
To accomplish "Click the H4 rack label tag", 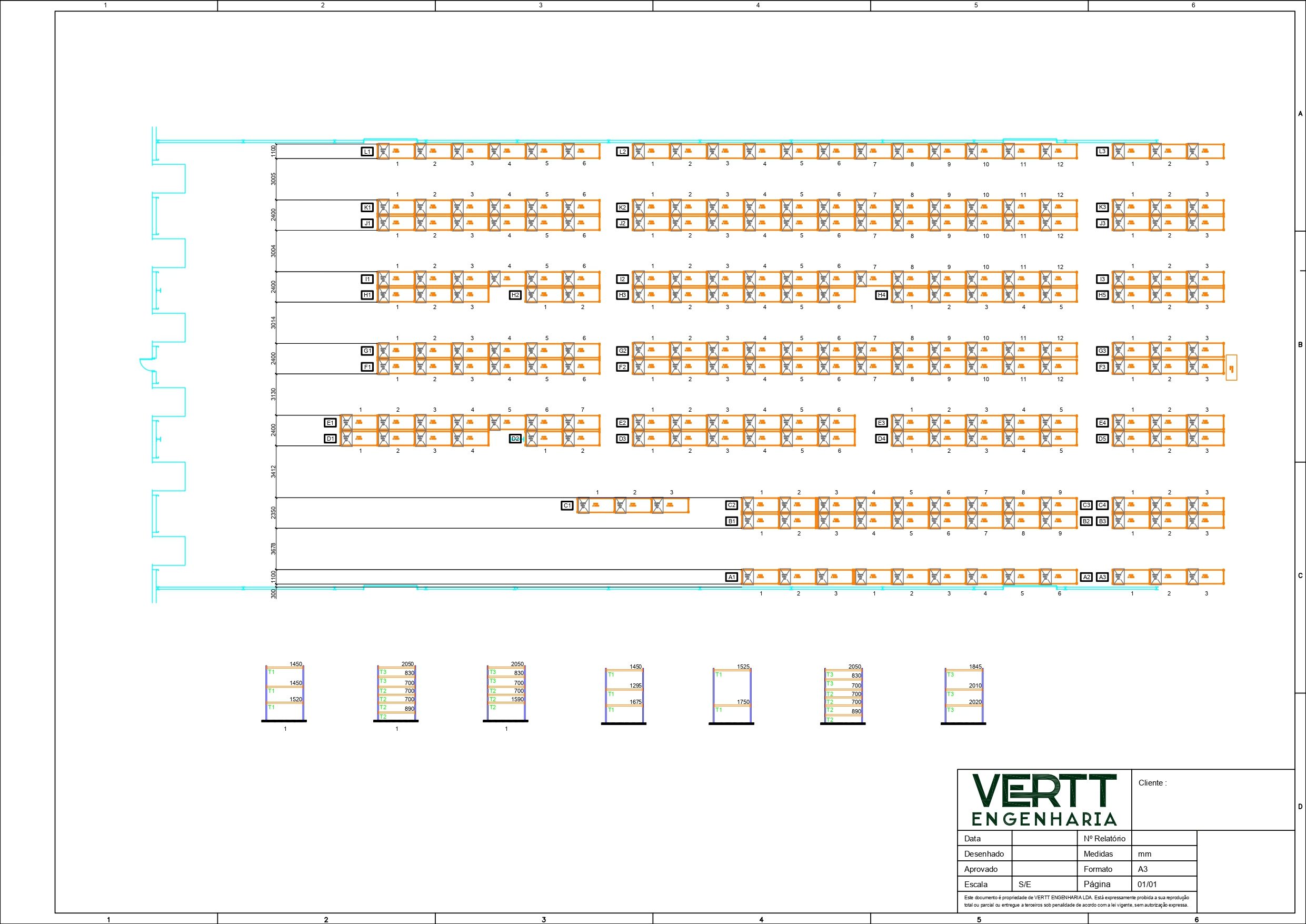I will coord(881,295).
